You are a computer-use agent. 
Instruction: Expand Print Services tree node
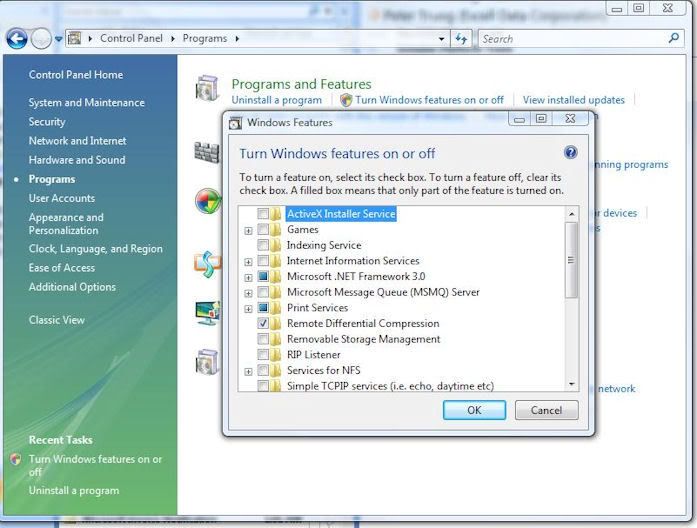tap(248, 309)
